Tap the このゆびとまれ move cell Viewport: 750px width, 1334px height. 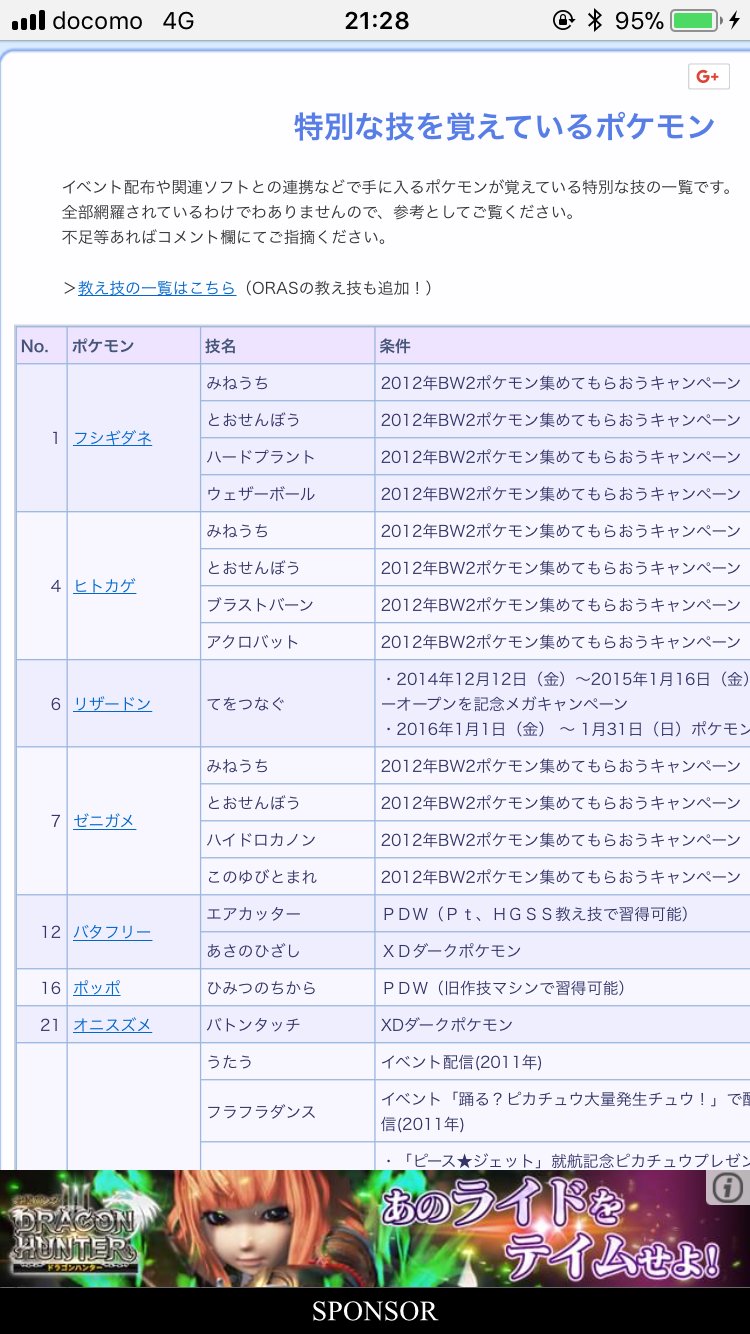point(287,877)
